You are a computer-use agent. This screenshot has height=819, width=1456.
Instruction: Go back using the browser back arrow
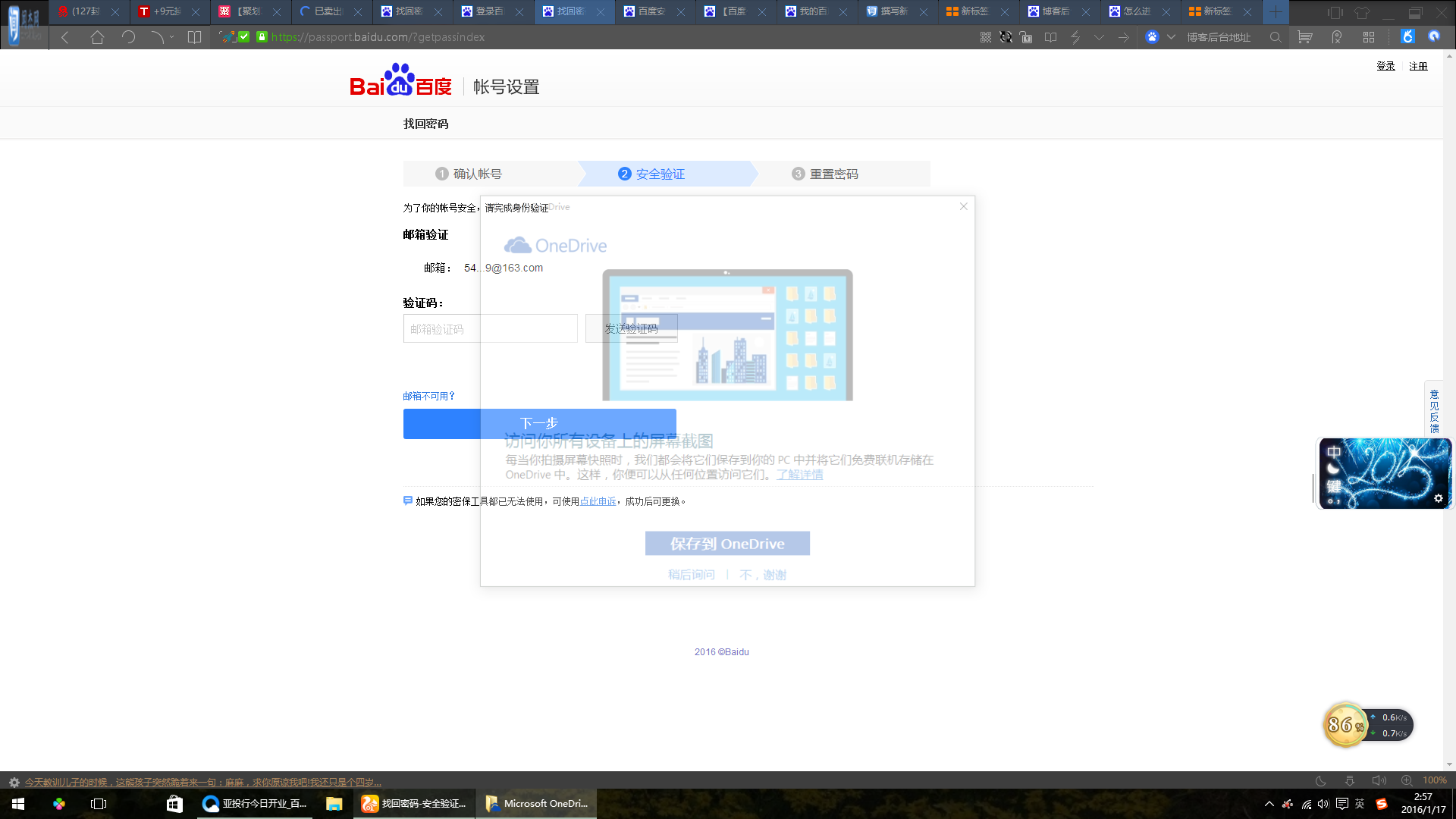click(x=65, y=37)
